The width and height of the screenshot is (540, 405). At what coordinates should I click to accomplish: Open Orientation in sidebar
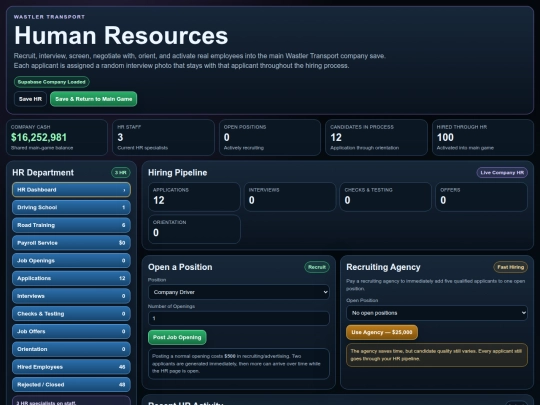point(71,349)
